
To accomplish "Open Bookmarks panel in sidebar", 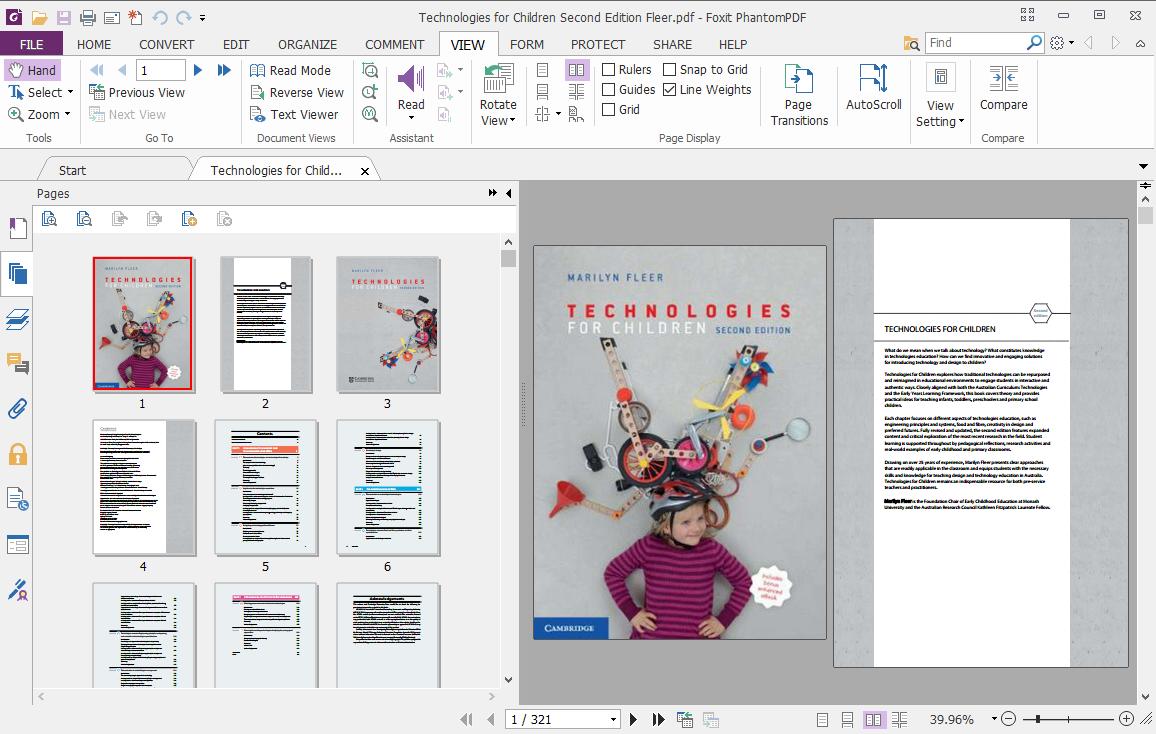I will pos(18,228).
